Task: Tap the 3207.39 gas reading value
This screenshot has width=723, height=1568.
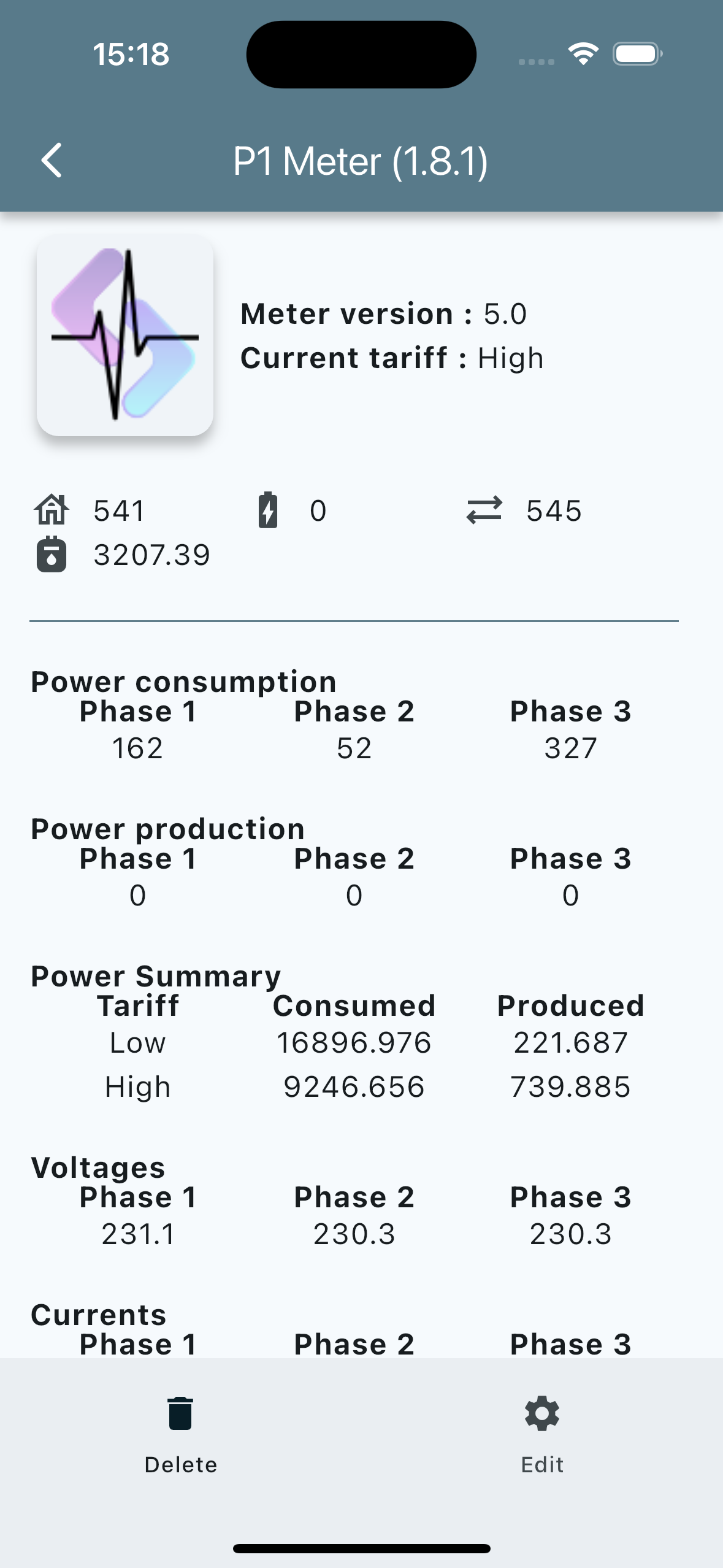Action: click(151, 555)
